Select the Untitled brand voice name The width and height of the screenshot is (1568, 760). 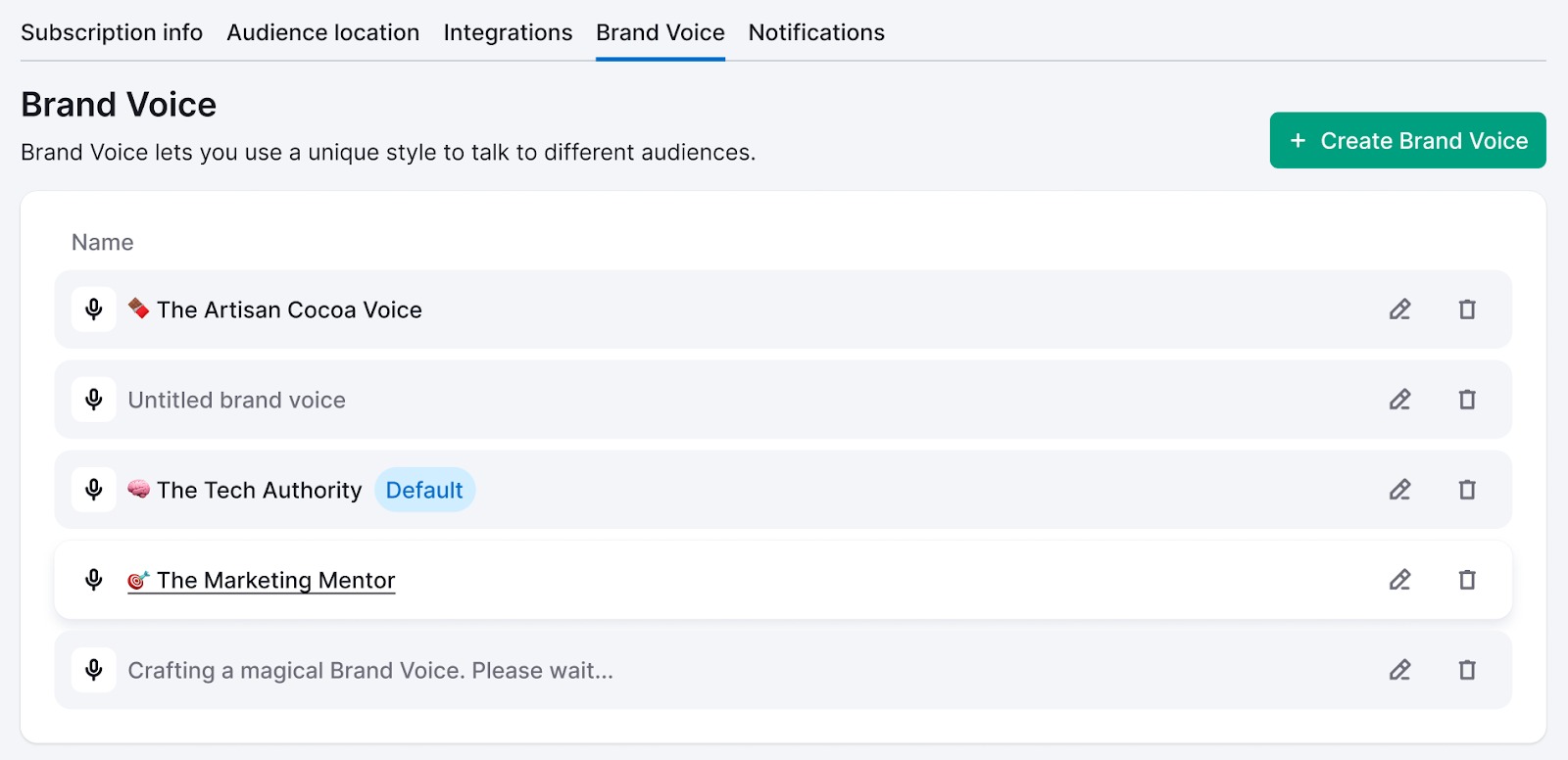pos(236,400)
